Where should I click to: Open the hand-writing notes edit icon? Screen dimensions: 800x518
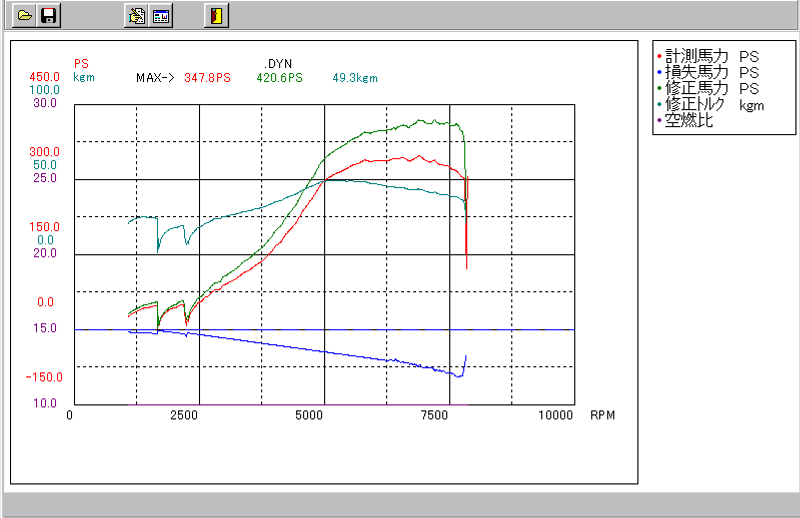tap(137, 16)
